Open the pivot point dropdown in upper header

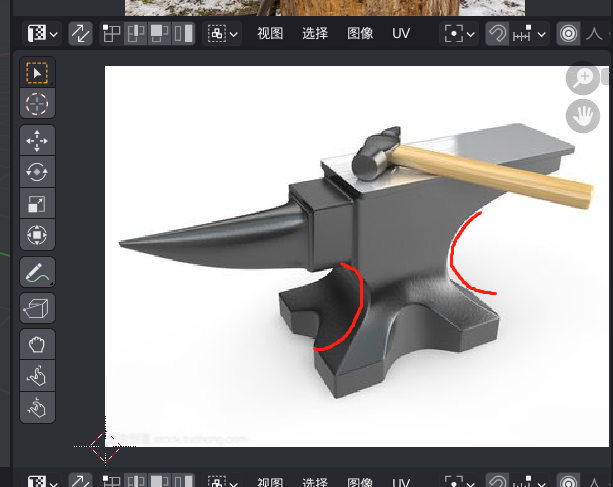(459, 34)
